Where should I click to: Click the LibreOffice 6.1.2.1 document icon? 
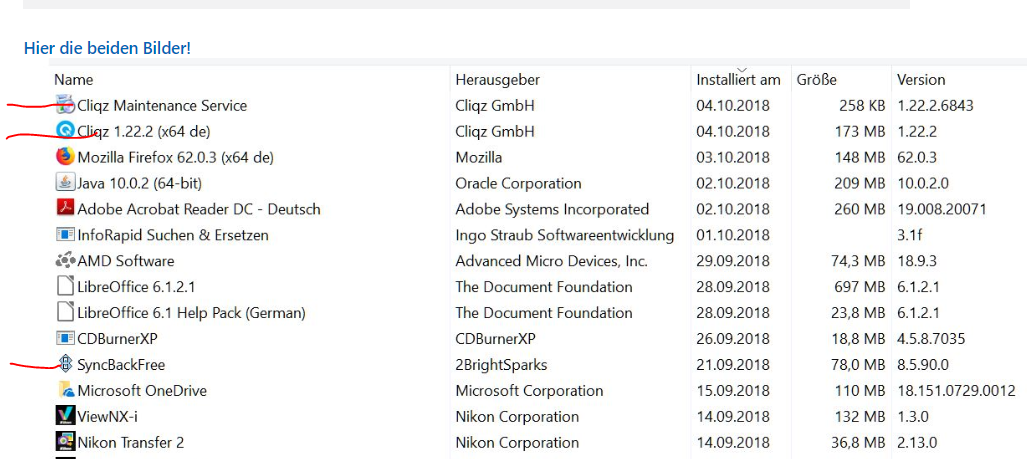(x=65, y=287)
